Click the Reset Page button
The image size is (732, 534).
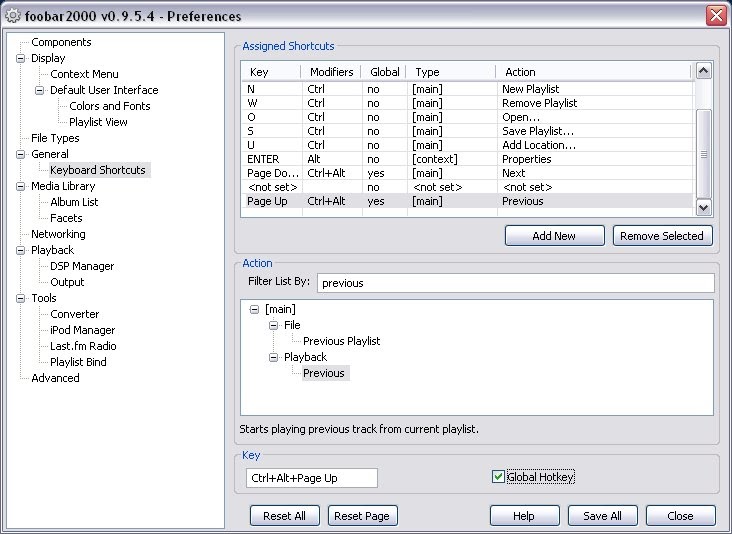click(363, 516)
